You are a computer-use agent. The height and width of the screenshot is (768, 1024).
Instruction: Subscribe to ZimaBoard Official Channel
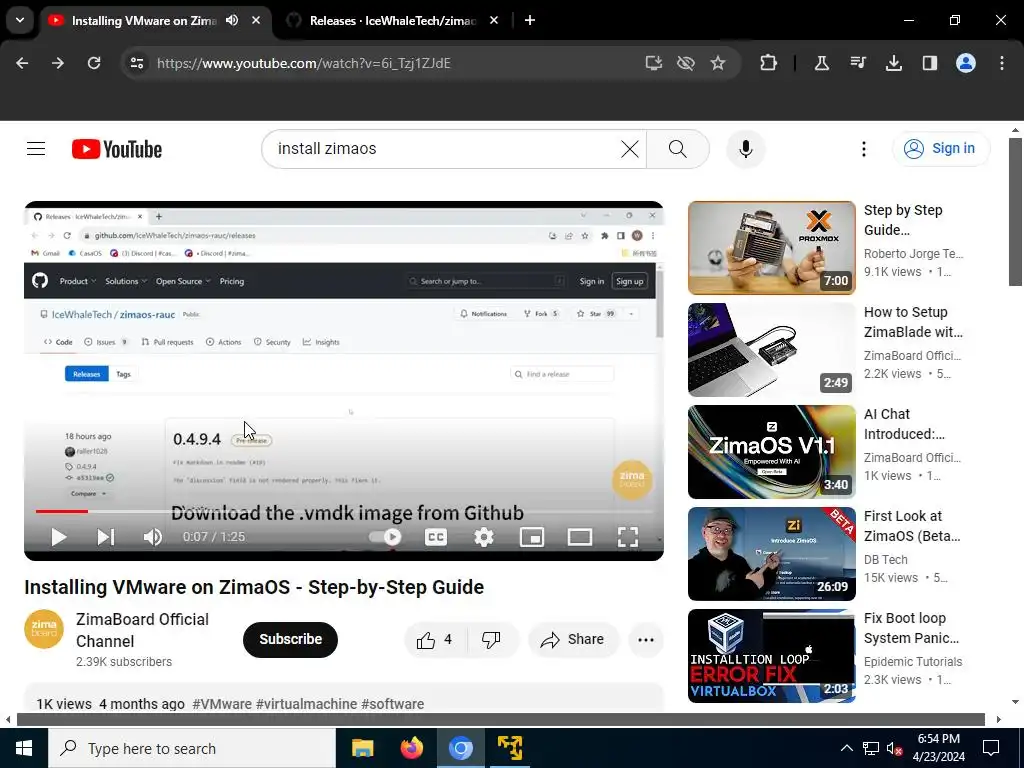click(x=291, y=639)
